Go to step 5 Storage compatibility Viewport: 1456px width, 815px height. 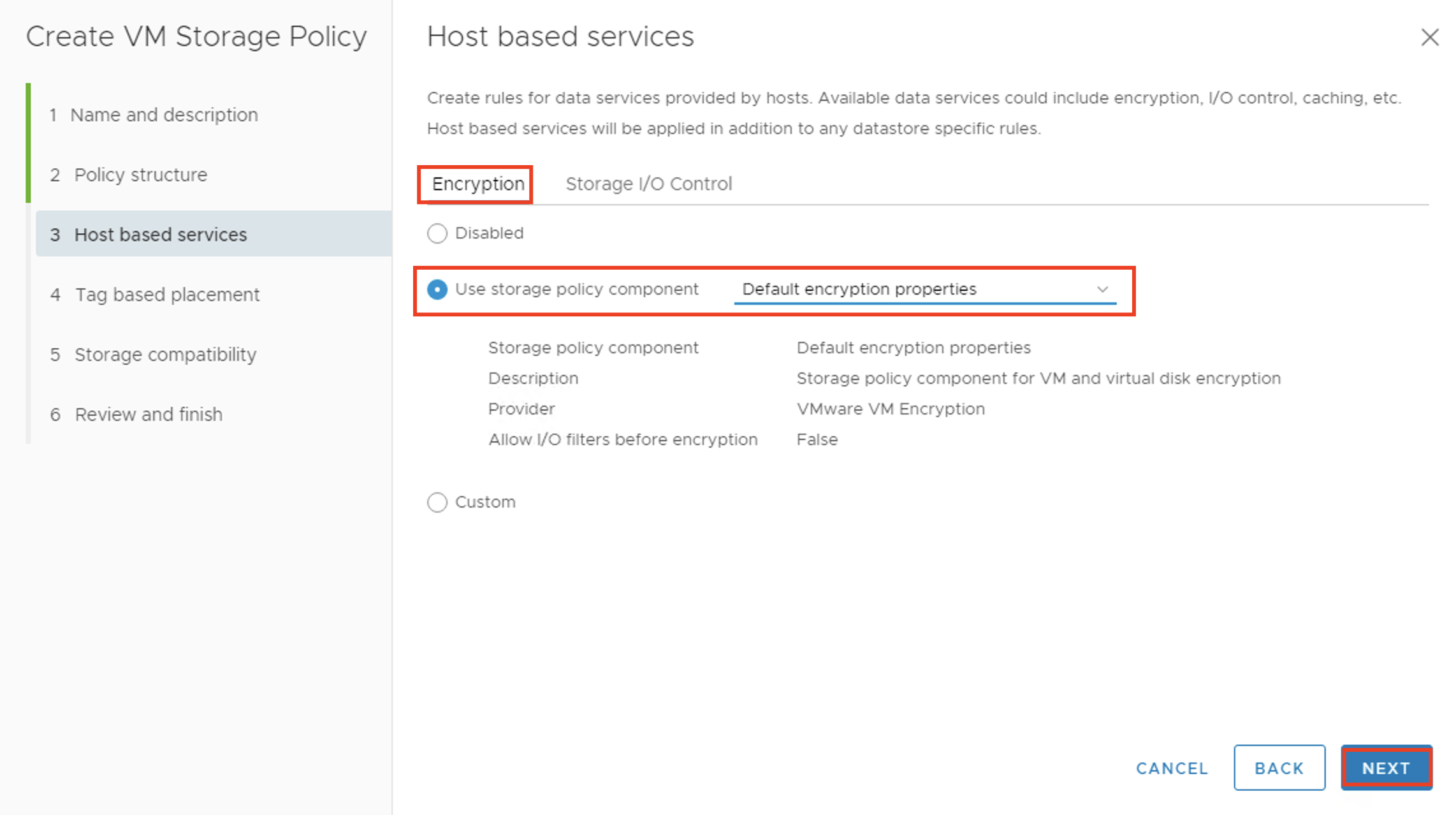[x=165, y=355]
